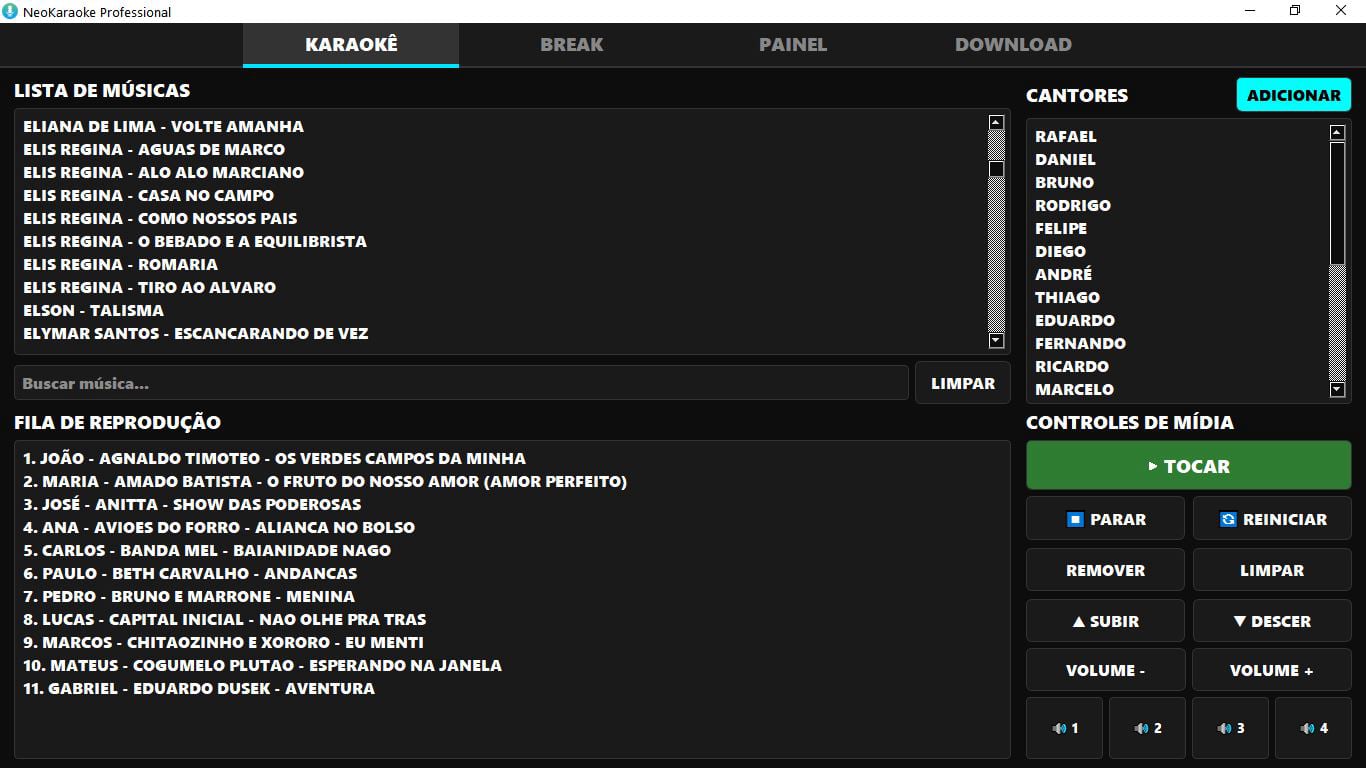Click the NeoKaraoke microphone icon in title bar
This screenshot has width=1366, height=768.
[10, 12]
